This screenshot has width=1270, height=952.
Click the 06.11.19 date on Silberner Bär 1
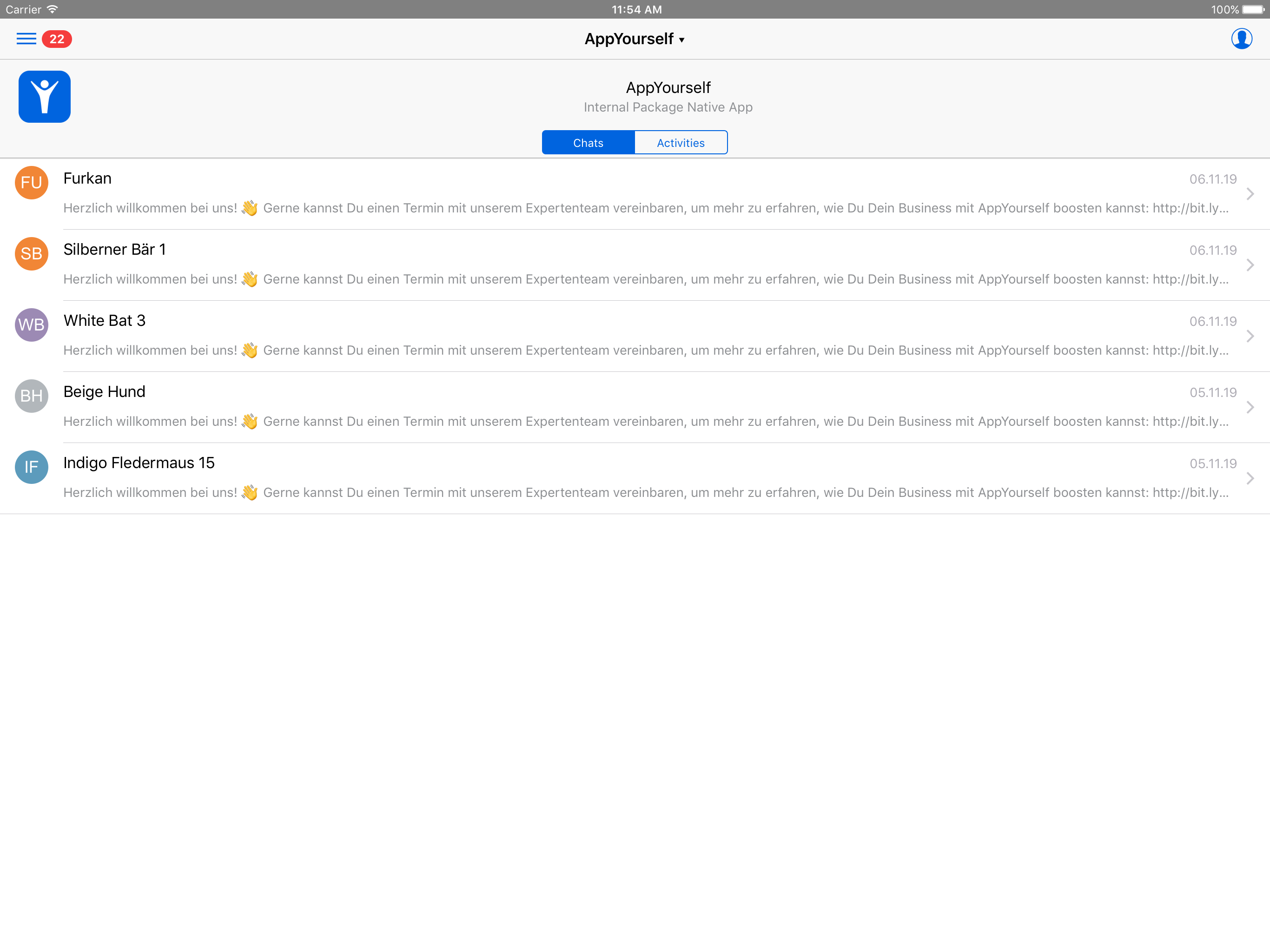pyautogui.click(x=1212, y=251)
